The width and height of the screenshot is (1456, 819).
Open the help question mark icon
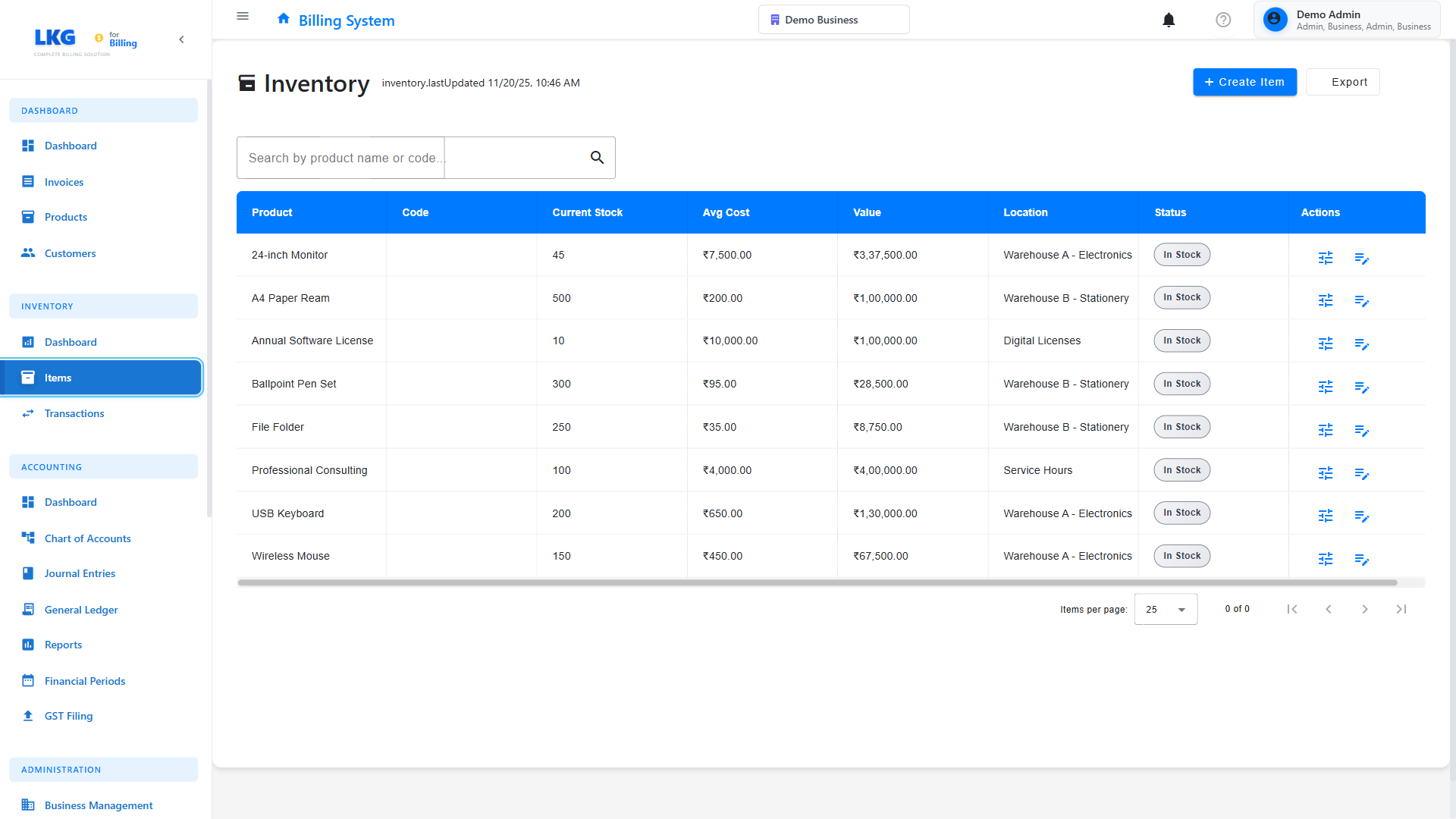coord(1223,20)
